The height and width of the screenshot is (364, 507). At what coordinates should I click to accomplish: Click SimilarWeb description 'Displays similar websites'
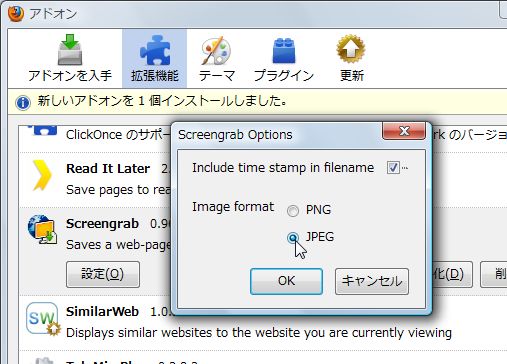tap(259, 333)
